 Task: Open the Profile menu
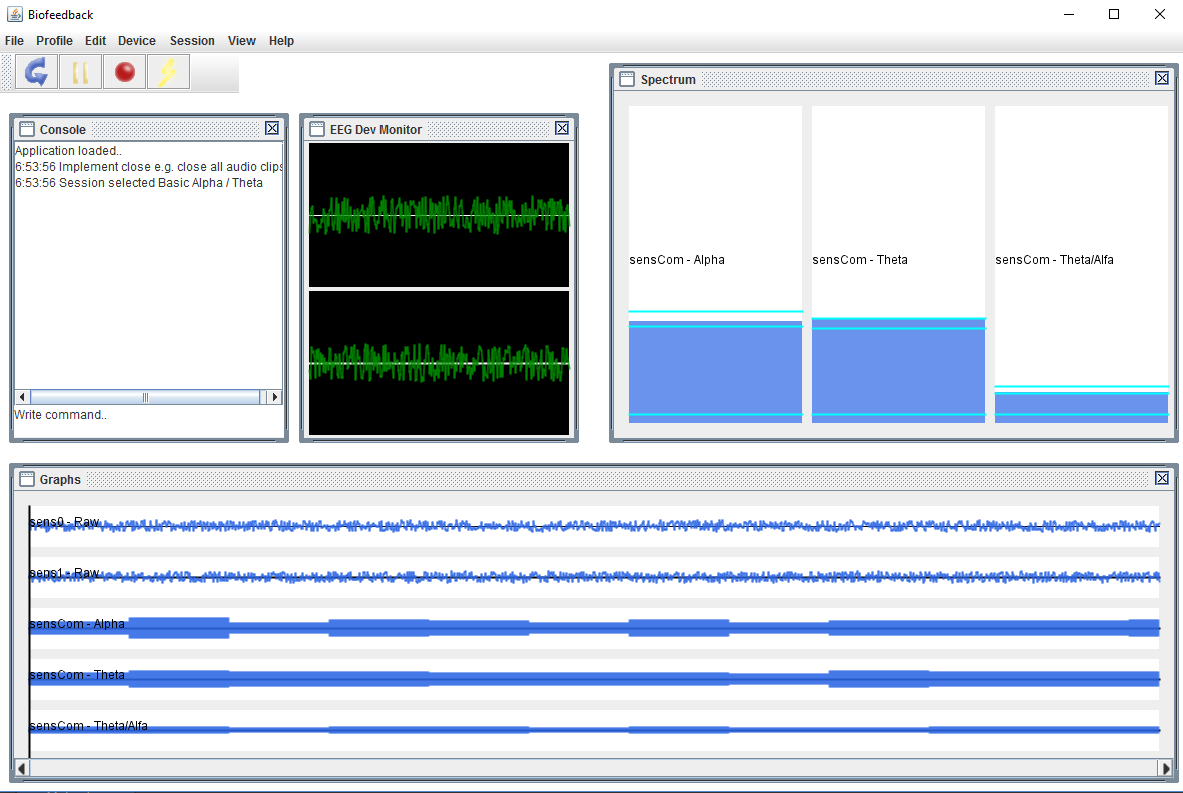coord(54,41)
